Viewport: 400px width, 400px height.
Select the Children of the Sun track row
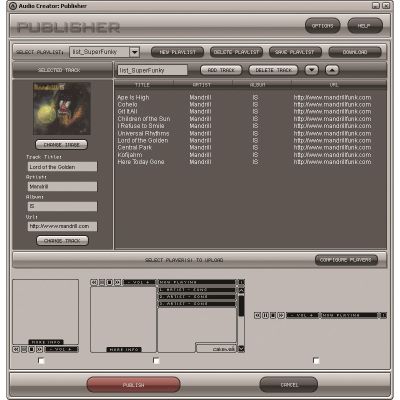[x=250, y=119]
